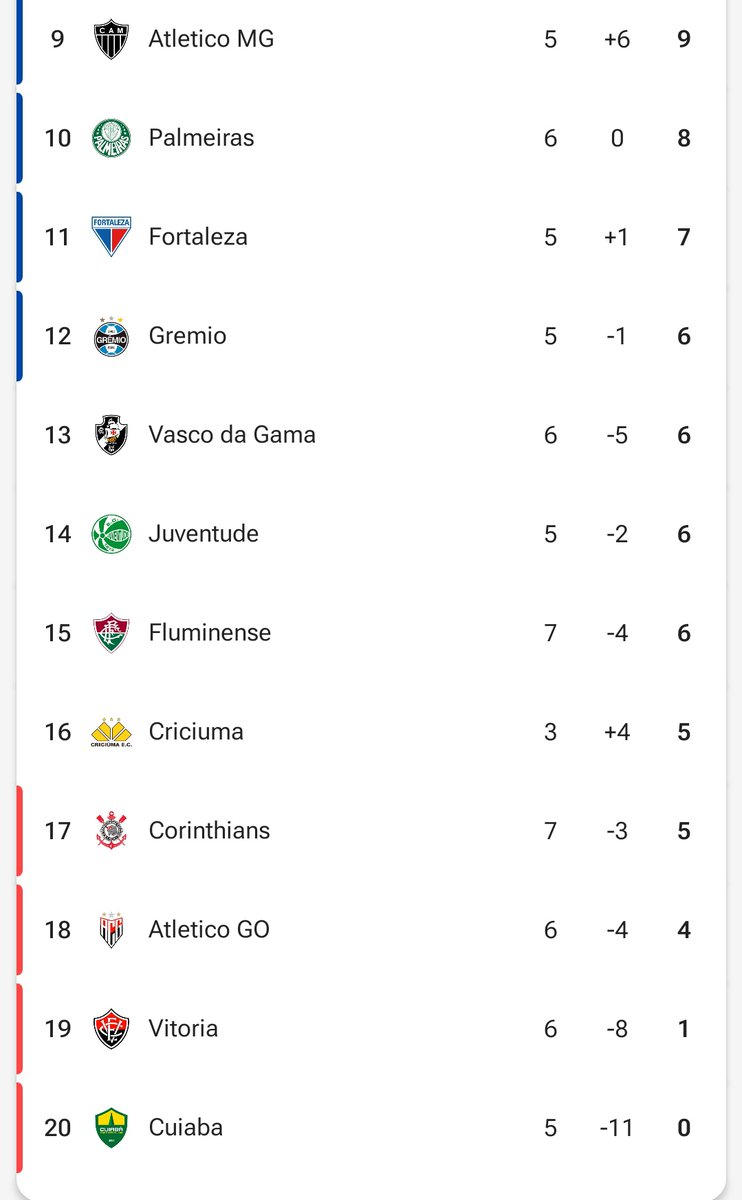Click the Atletico GO striped badge

click(111, 930)
